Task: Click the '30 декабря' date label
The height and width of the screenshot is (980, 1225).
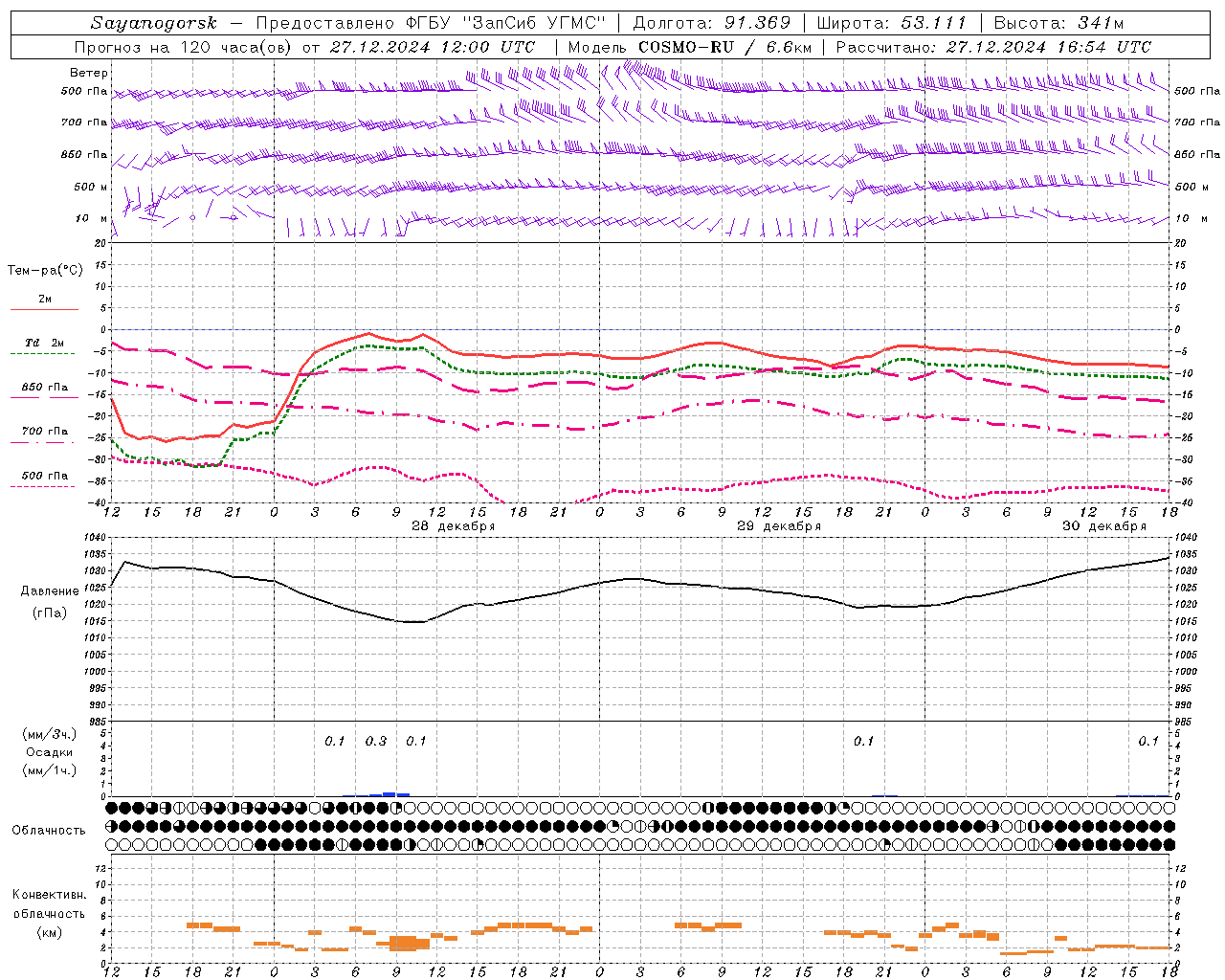Action: (x=1104, y=526)
